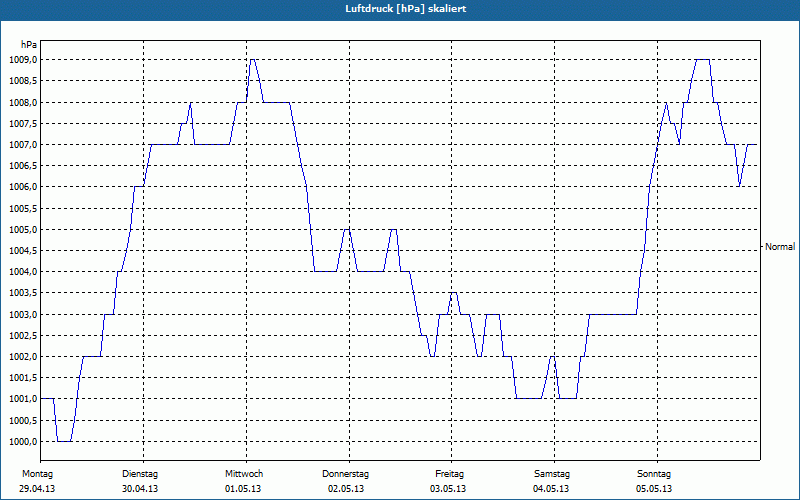800x500 pixels.
Task: Click the 'Mittwoch' day label
Action: (244, 474)
